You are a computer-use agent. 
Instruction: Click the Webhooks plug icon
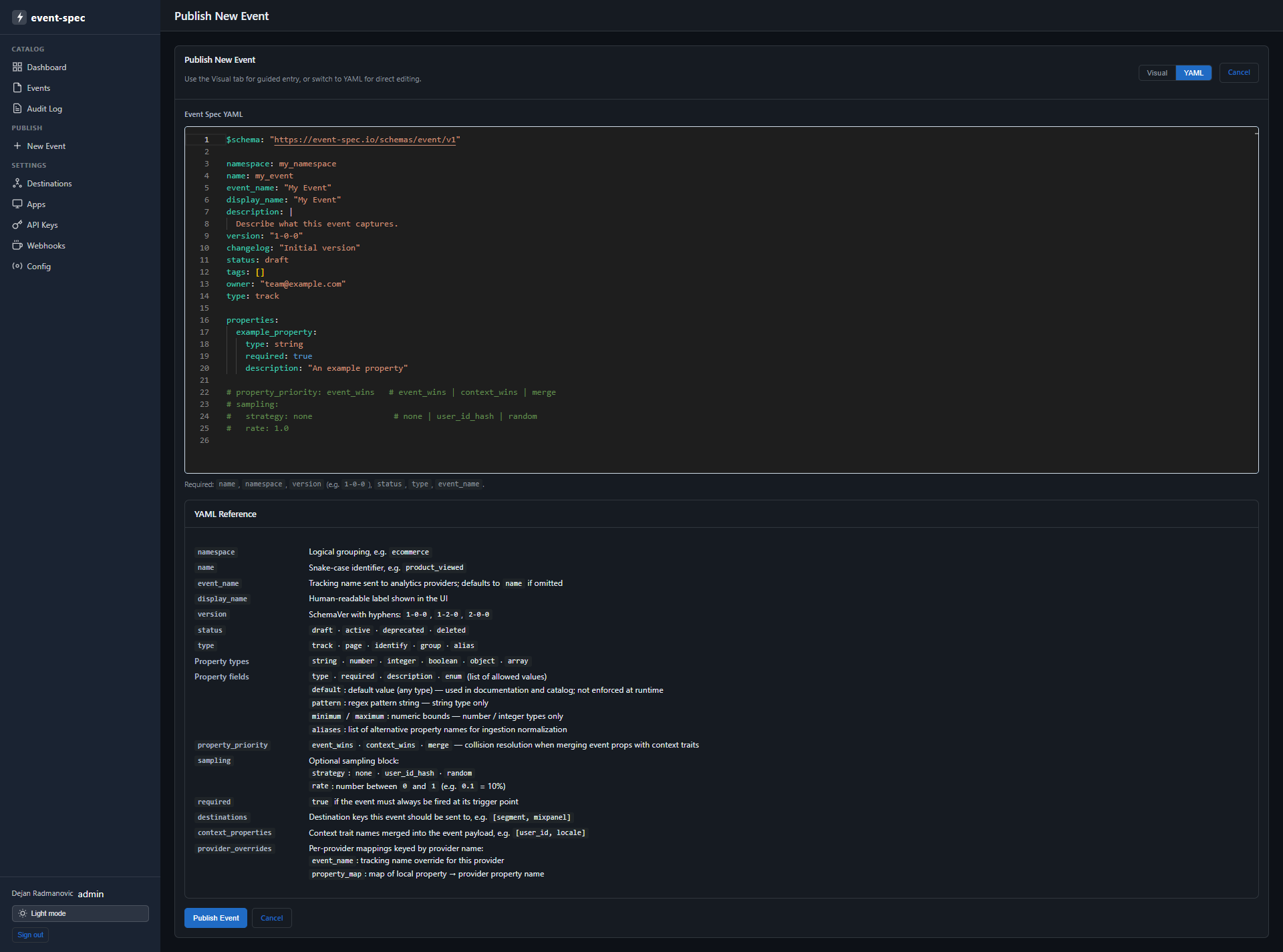(x=17, y=245)
